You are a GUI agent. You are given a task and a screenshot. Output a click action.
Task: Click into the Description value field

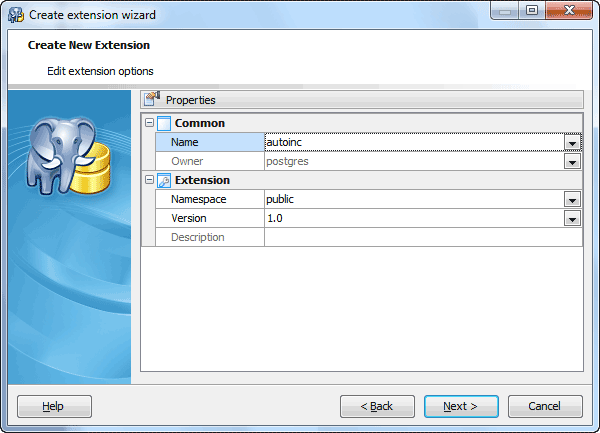422,238
